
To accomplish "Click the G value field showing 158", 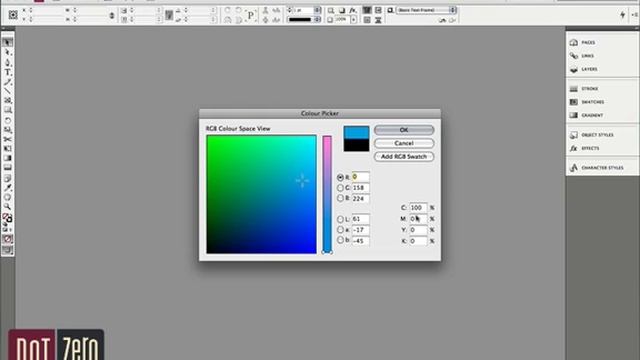I will coord(360,188).
